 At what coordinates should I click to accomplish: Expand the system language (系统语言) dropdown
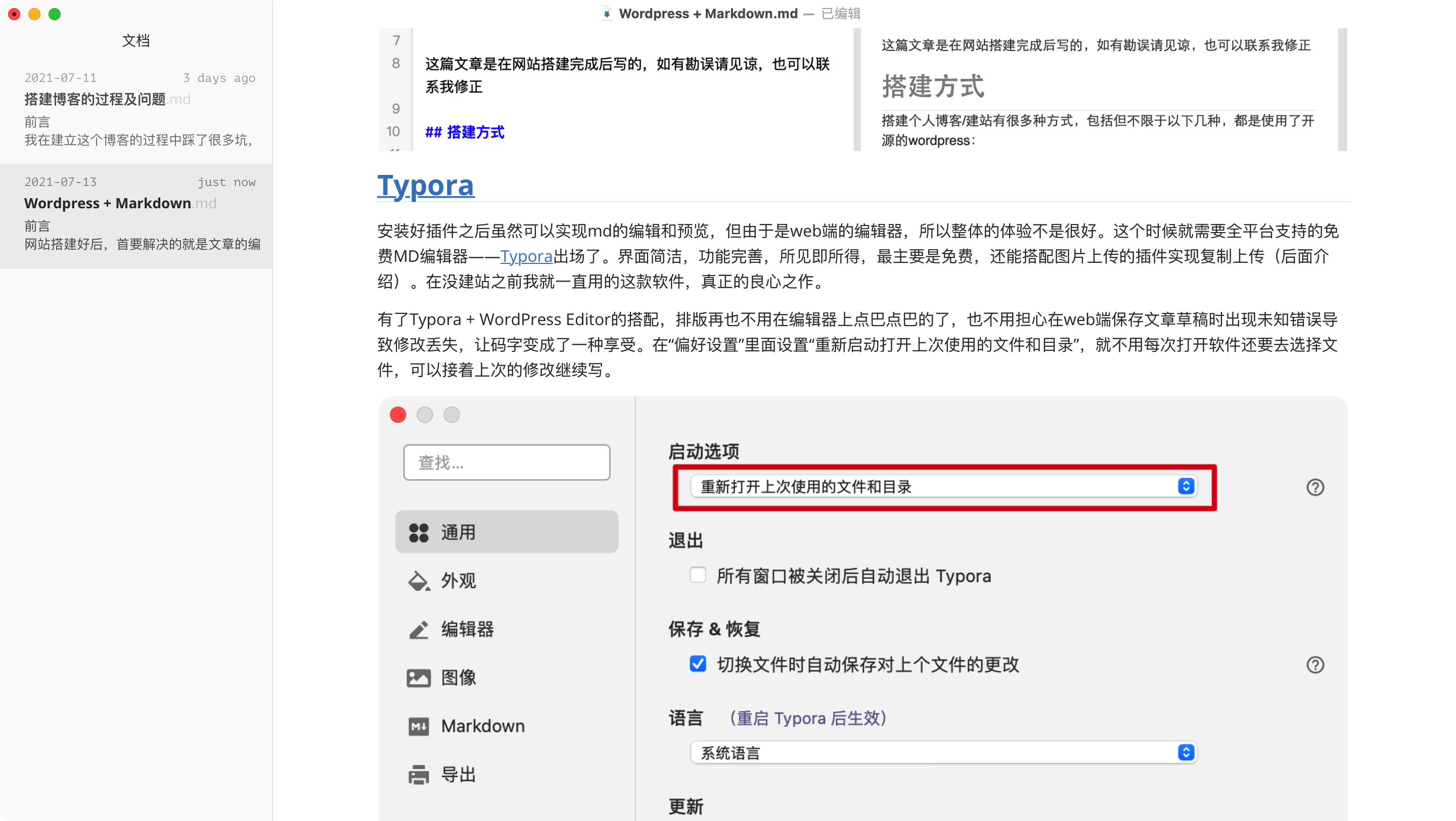943,753
